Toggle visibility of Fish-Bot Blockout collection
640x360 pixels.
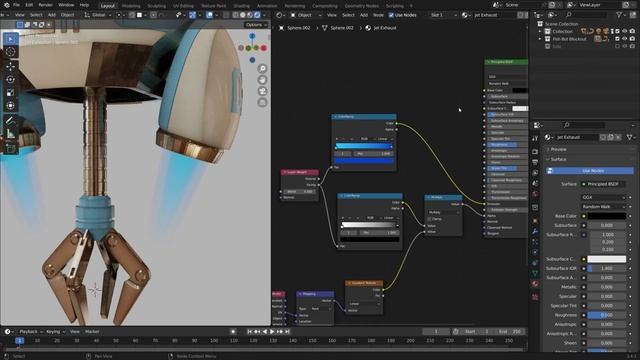pos(625,39)
